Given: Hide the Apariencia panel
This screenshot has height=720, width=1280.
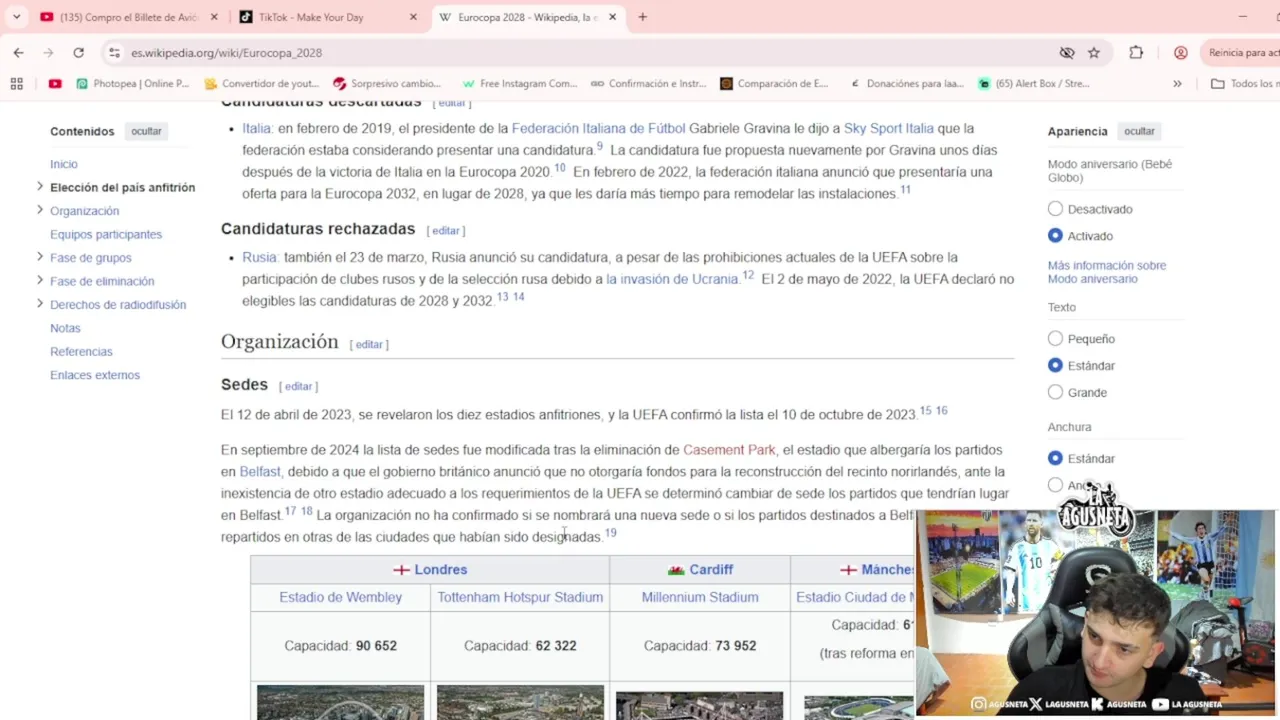Looking at the screenshot, I should (1139, 131).
